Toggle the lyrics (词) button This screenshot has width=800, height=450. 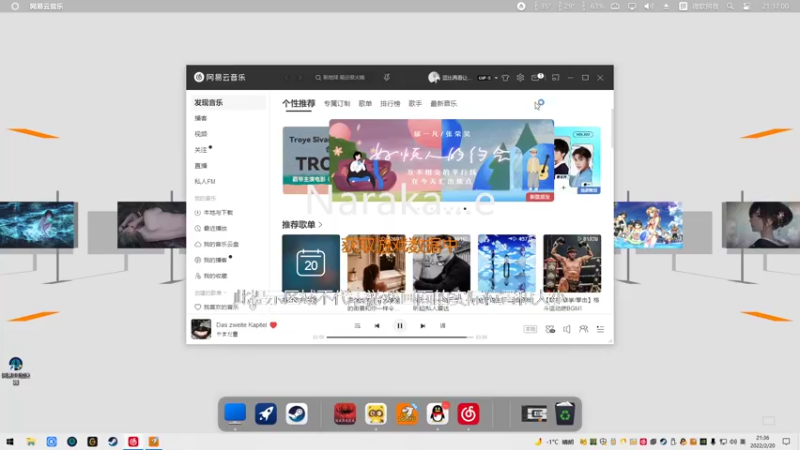coord(442,326)
